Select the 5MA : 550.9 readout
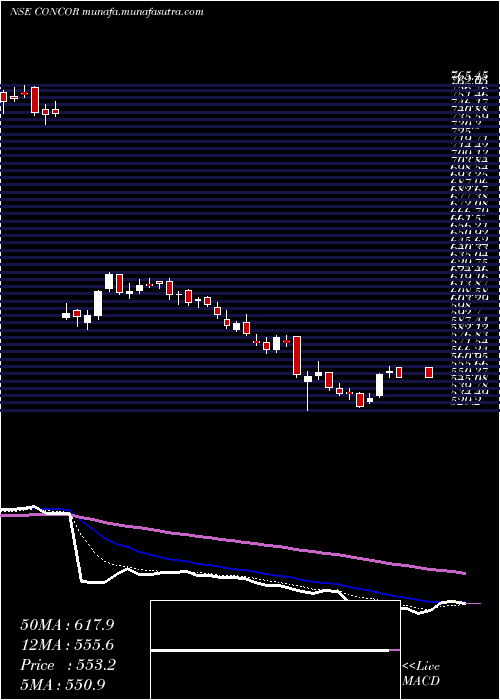This screenshot has height=700, width=500. pos(65,685)
